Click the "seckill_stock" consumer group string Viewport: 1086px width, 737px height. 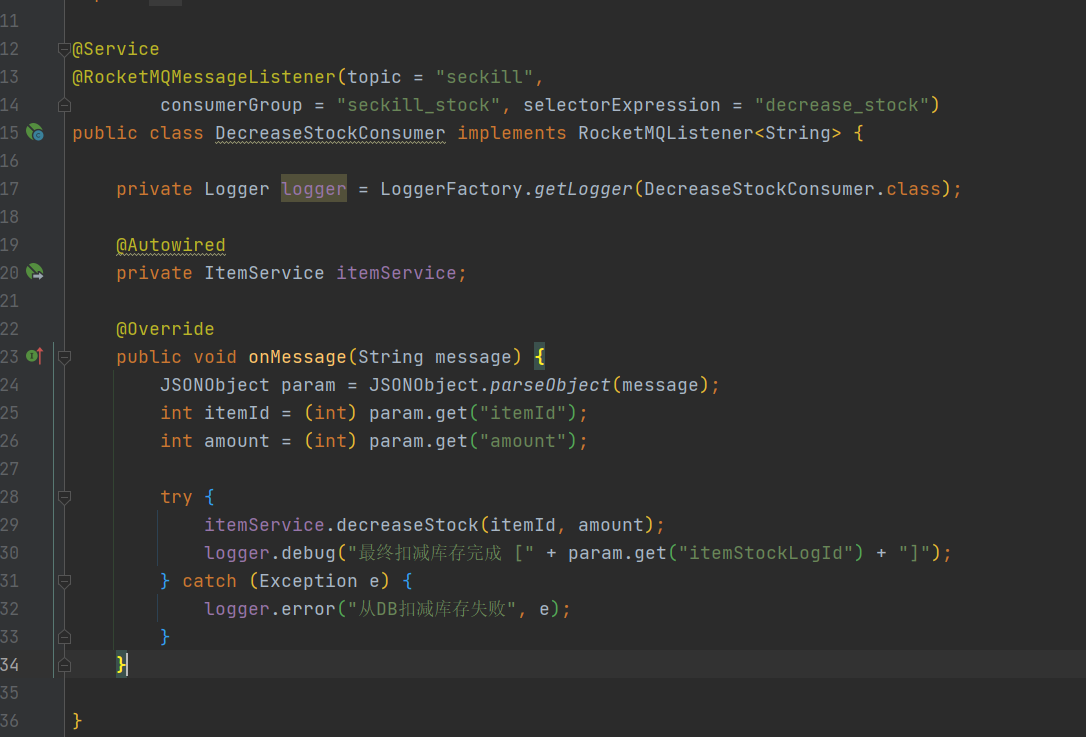pos(418,105)
